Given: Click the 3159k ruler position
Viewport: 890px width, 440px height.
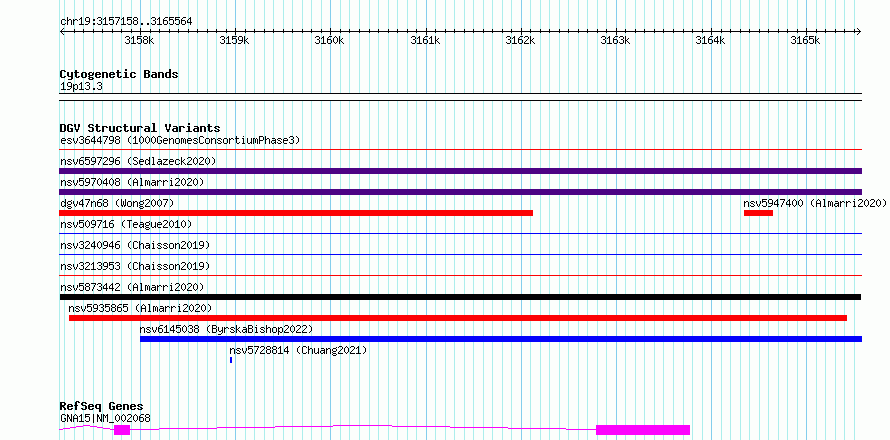Looking at the screenshot, I should (234, 40).
